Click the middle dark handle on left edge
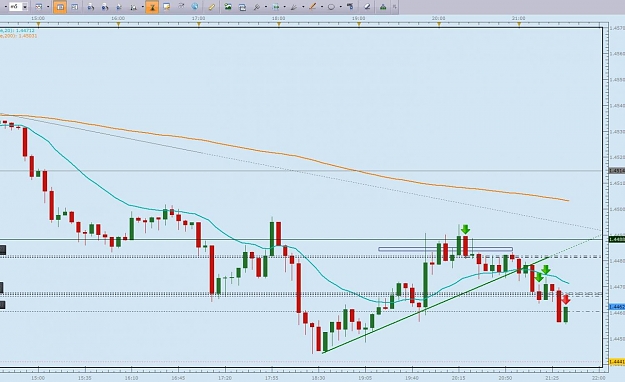Screen dimensions: 625x382 (x=2, y=287)
